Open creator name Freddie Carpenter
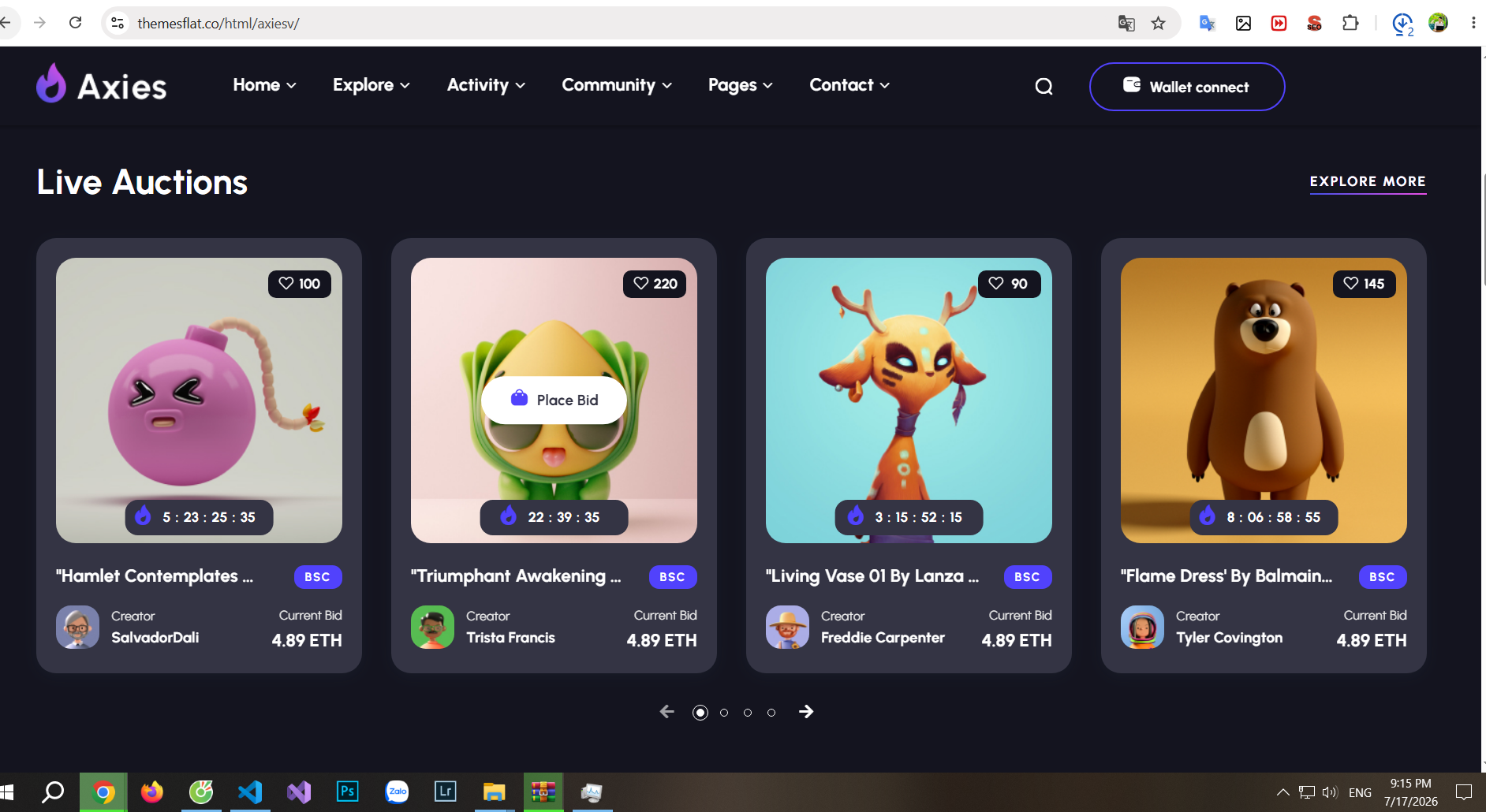 [x=883, y=638]
